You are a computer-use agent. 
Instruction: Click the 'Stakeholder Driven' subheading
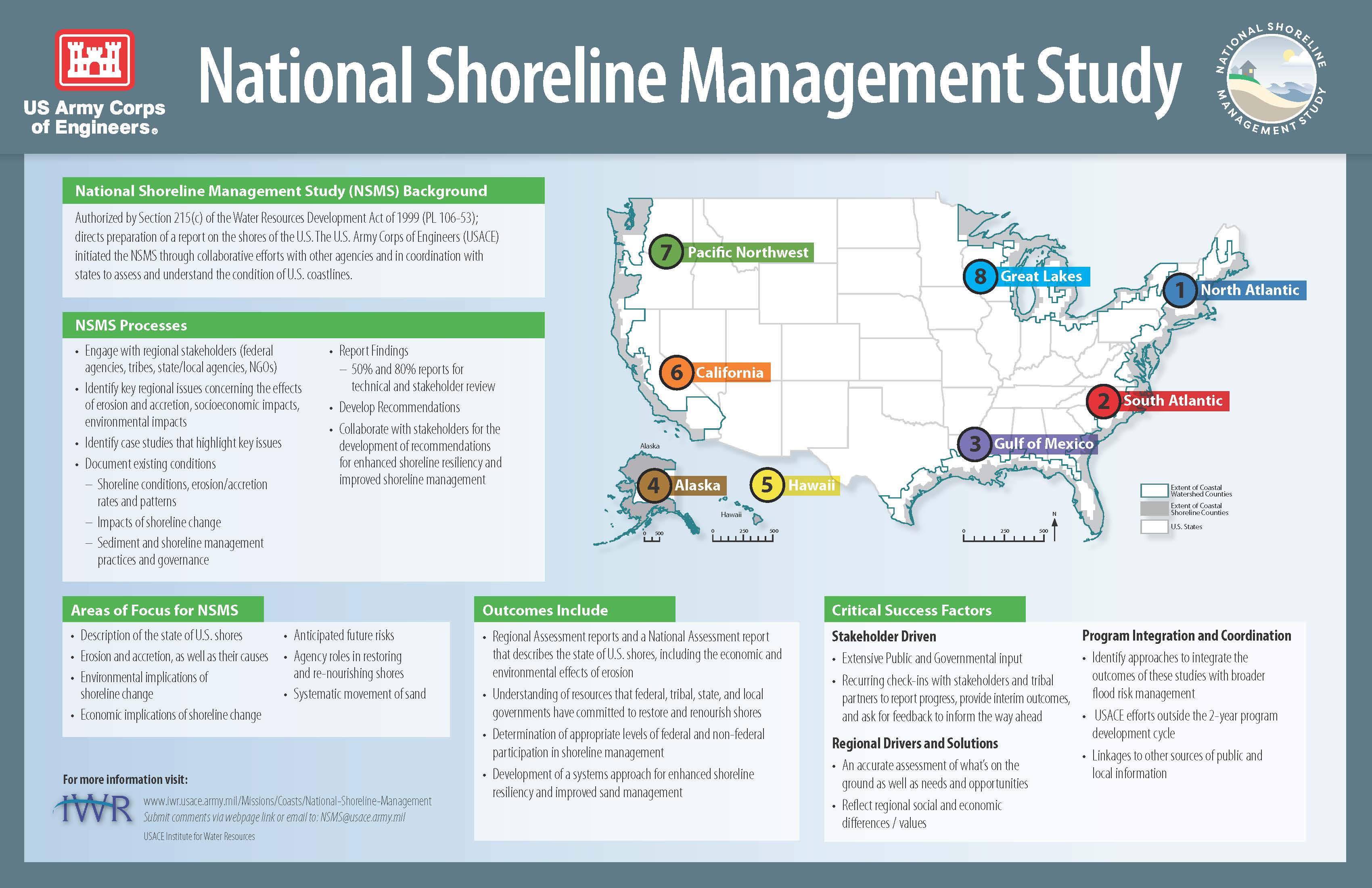884,637
